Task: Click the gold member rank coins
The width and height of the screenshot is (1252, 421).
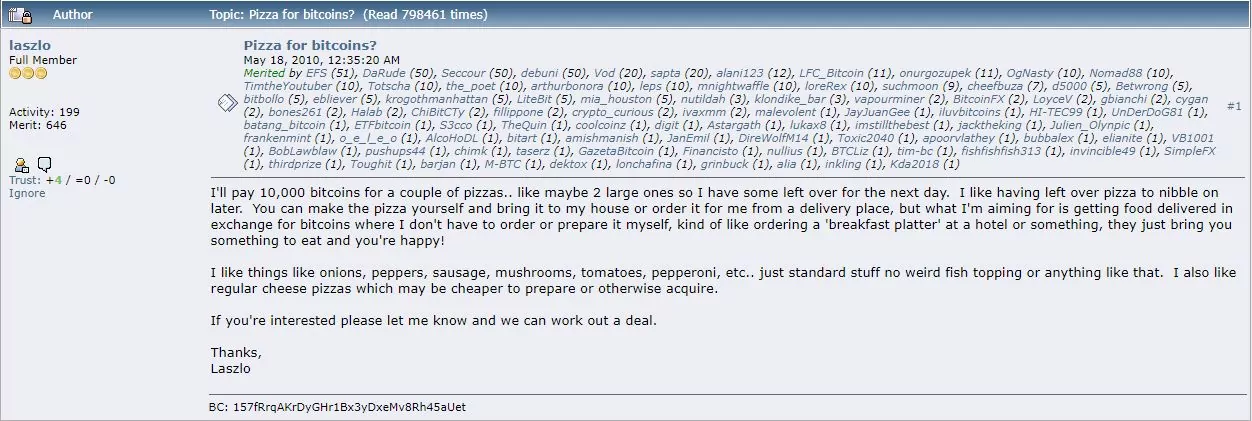Action: click(28, 73)
